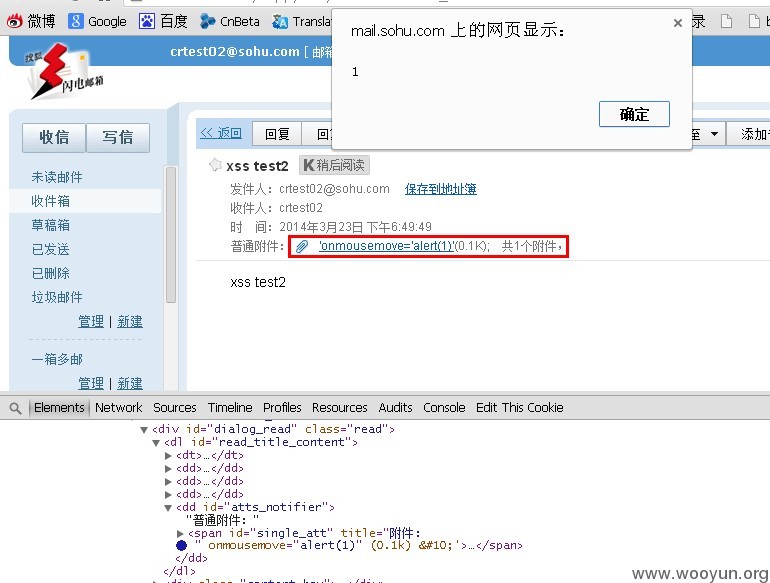Collapse the dl read_title_content node

[x=156, y=443]
